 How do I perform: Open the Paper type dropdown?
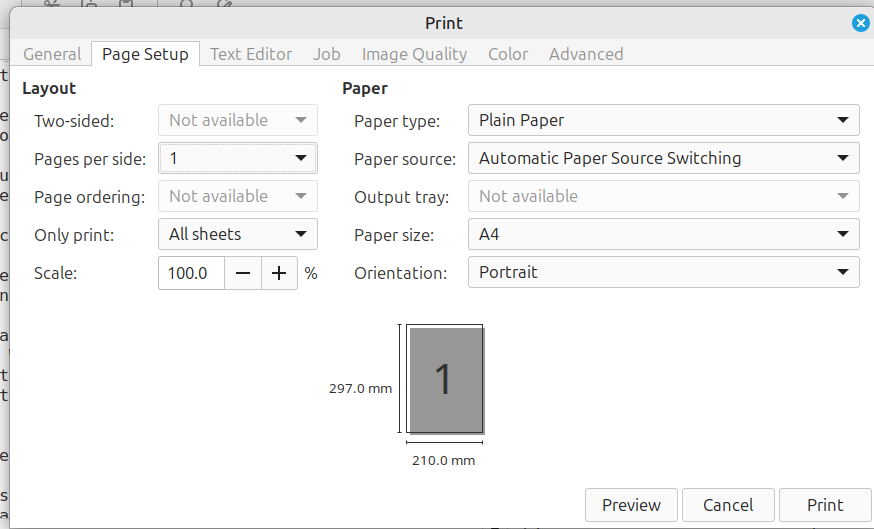663,120
